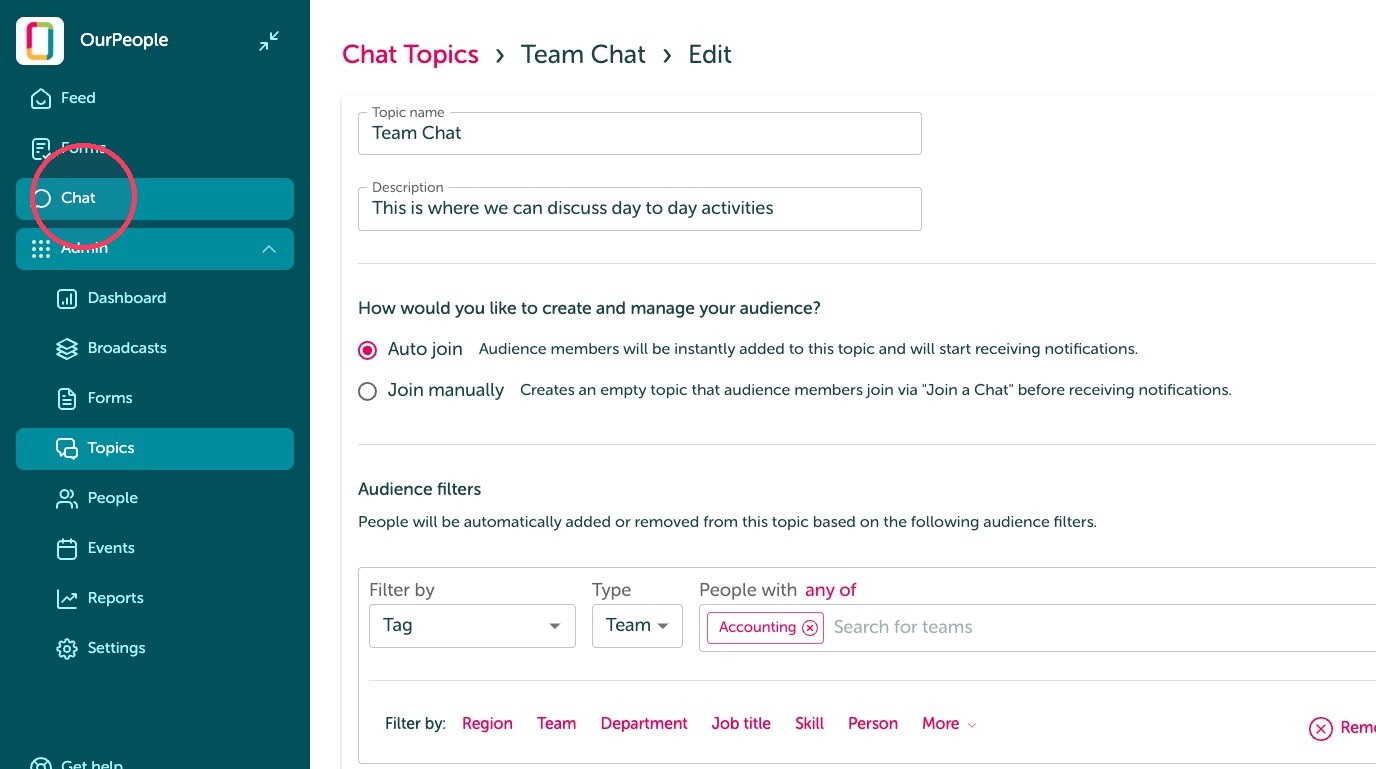Open the Reports graph icon

coord(67,598)
